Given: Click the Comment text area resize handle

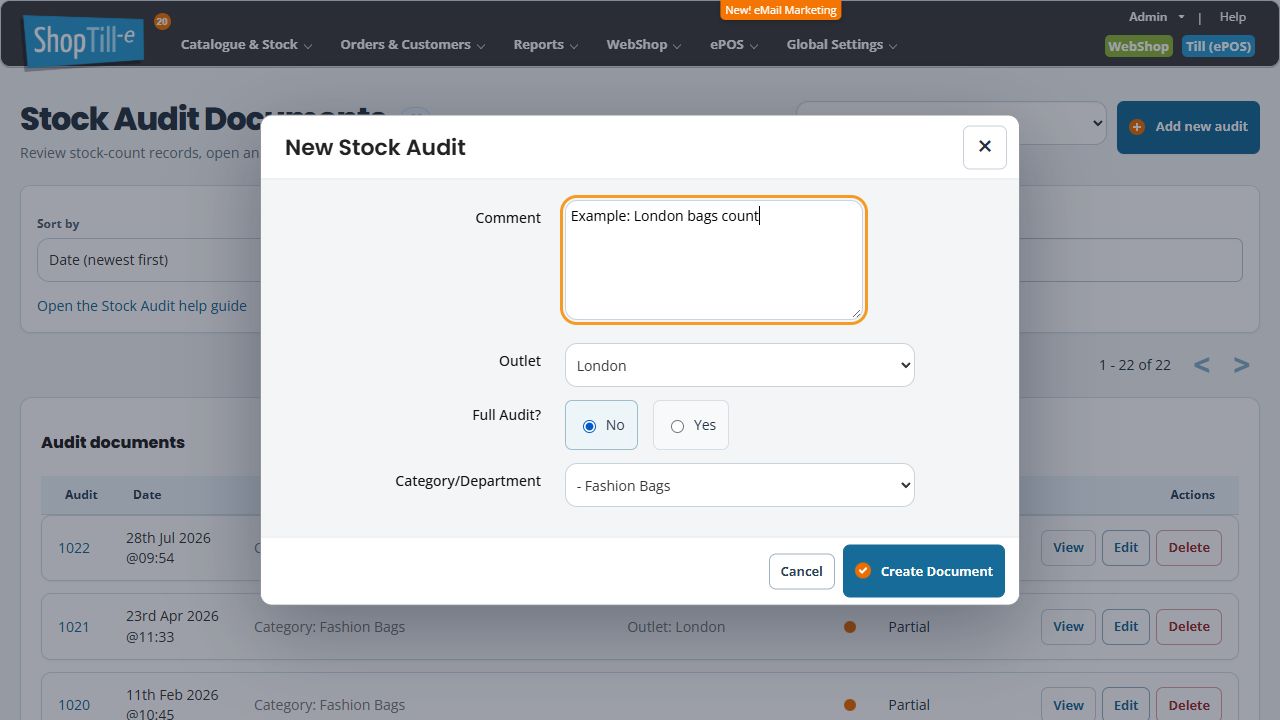Looking at the screenshot, I should (856, 313).
